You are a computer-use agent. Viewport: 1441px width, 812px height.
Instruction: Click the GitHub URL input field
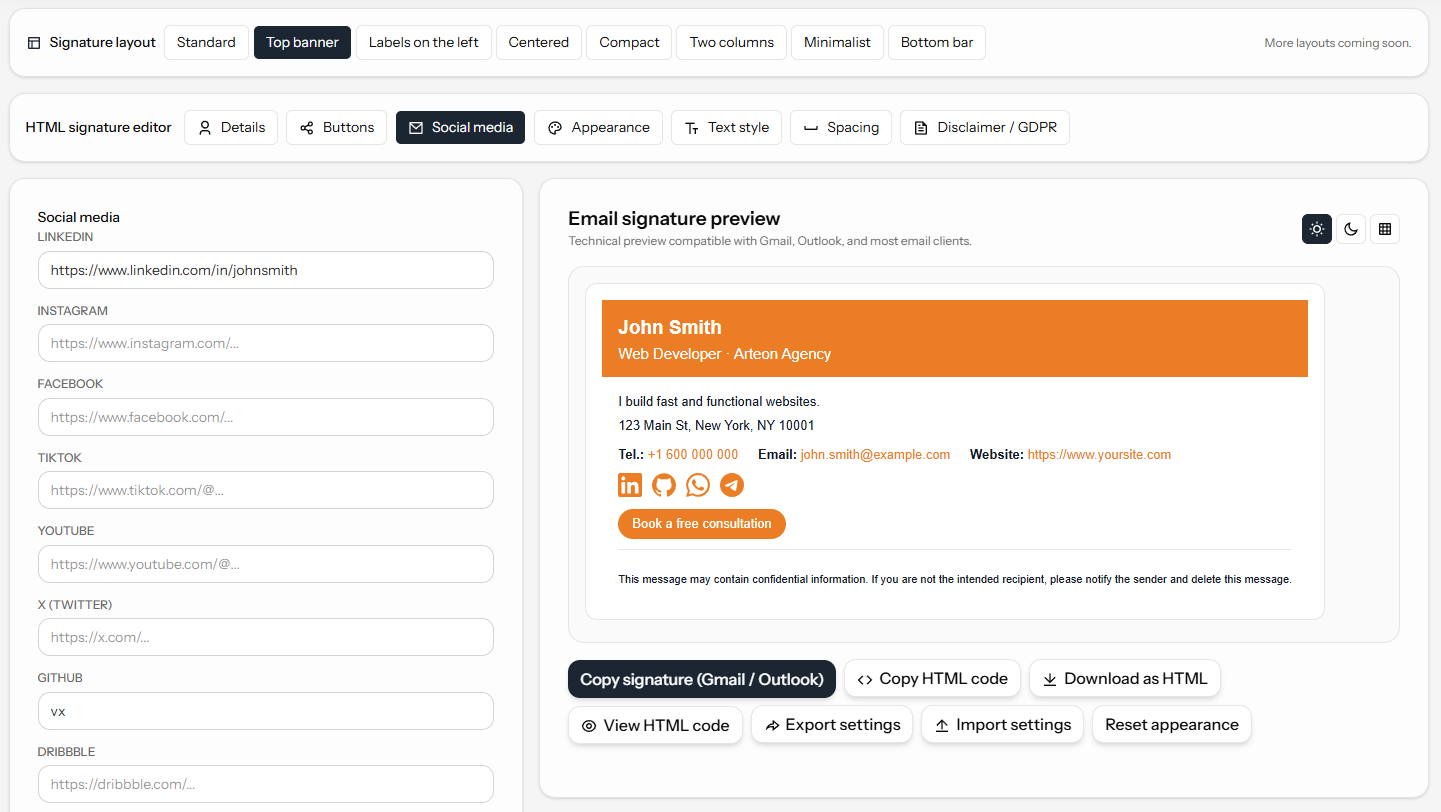265,710
